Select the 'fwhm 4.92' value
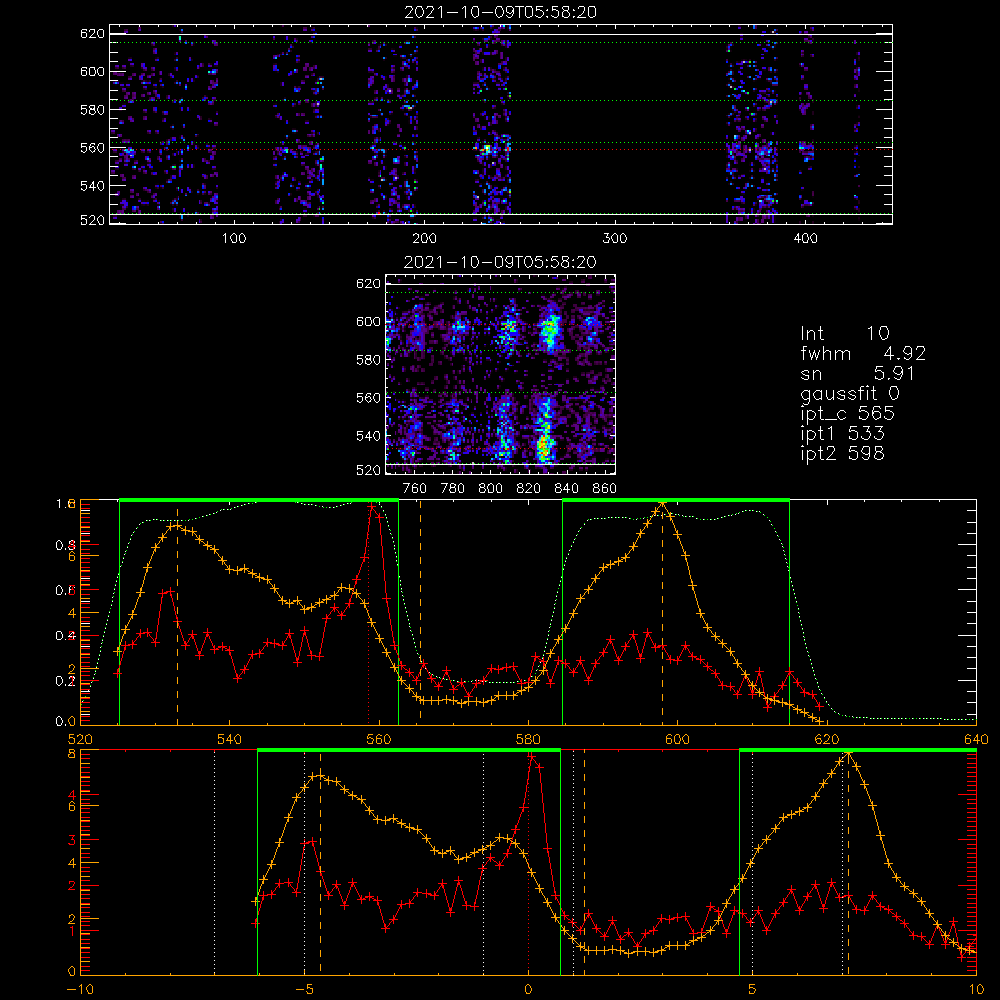Image resolution: width=1000 pixels, height=1000 pixels. pyautogui.click(x=863, y=353)
